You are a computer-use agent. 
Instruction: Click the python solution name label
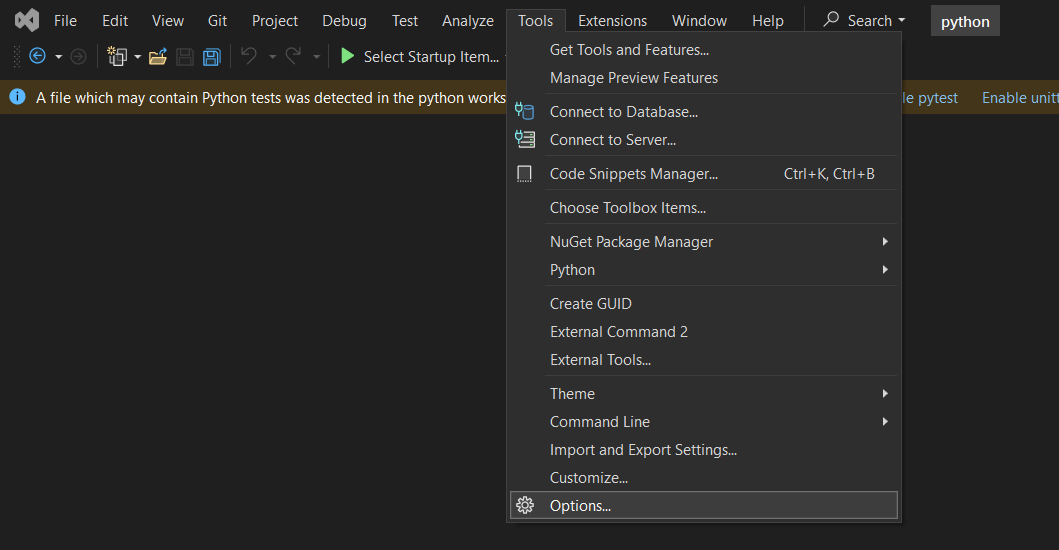click(x=965, y=22)
